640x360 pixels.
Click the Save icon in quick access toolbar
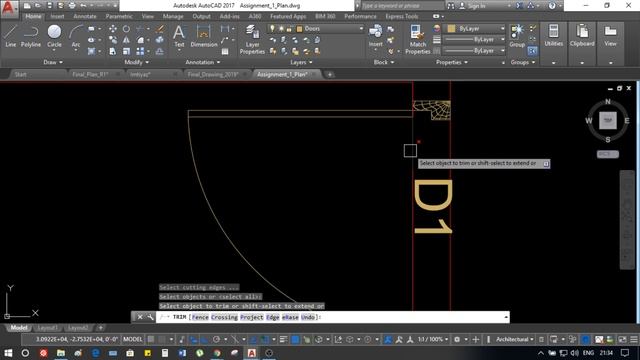(49, 6)
